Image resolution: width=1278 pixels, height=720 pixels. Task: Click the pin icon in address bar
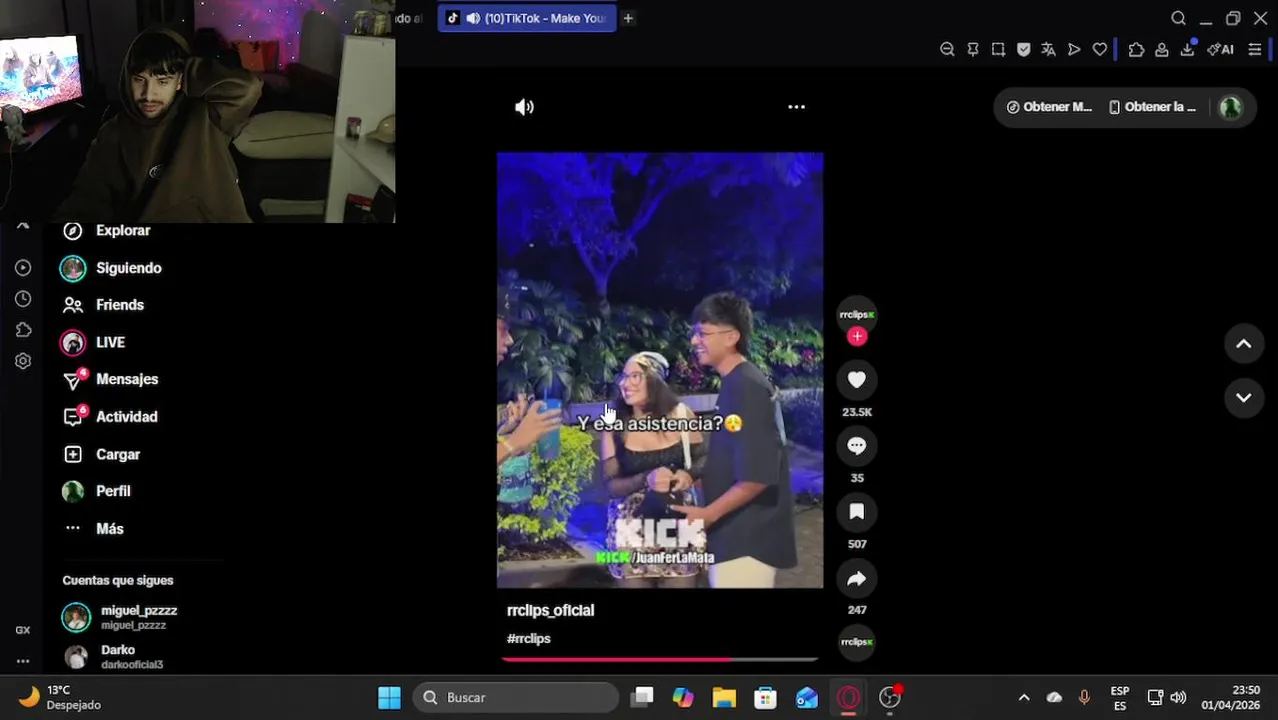click(x=973, y=49)
